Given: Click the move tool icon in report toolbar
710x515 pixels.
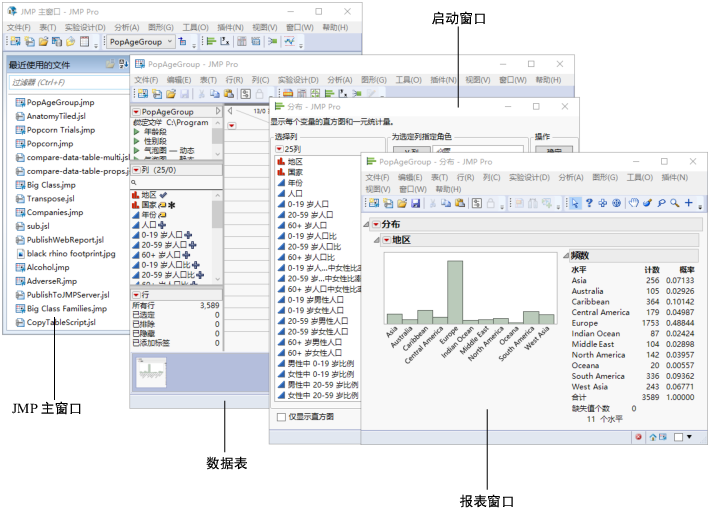Looking at the screenshot, I should point(603,203).
